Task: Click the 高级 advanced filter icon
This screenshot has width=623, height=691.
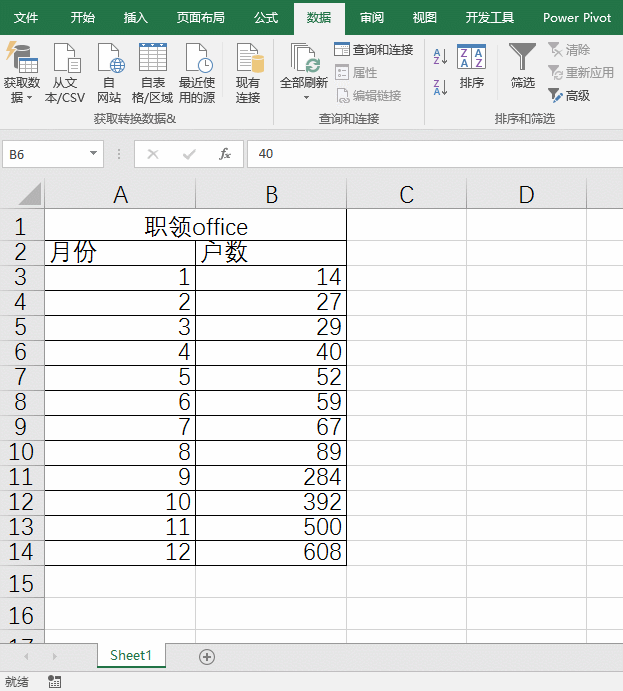Action: pos(569,96)
